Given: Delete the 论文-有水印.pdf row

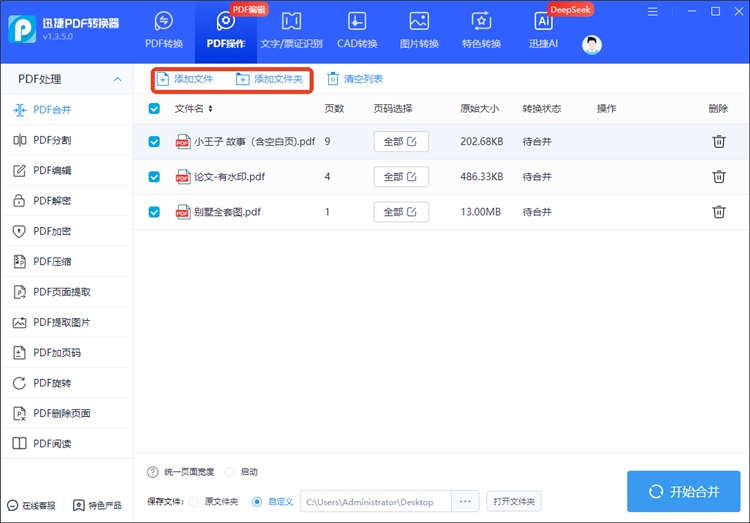Looking at the screenshot, I should pos(718,177).
